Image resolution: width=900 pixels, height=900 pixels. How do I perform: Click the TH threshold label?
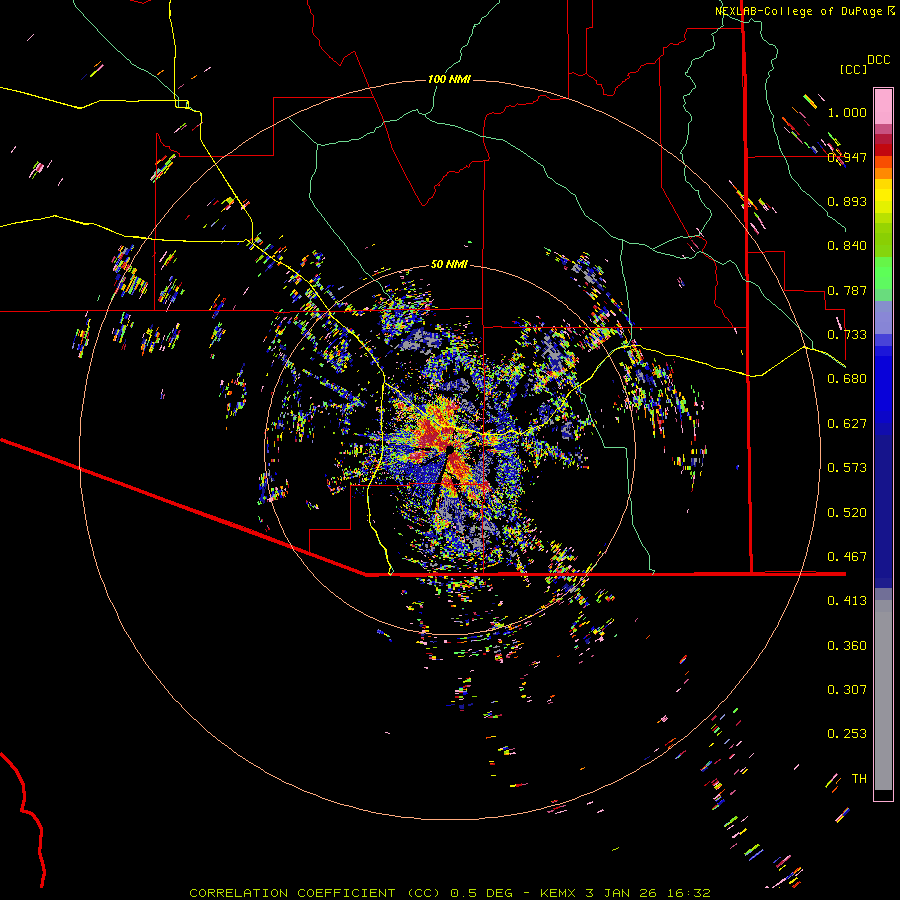pos(859,778)
